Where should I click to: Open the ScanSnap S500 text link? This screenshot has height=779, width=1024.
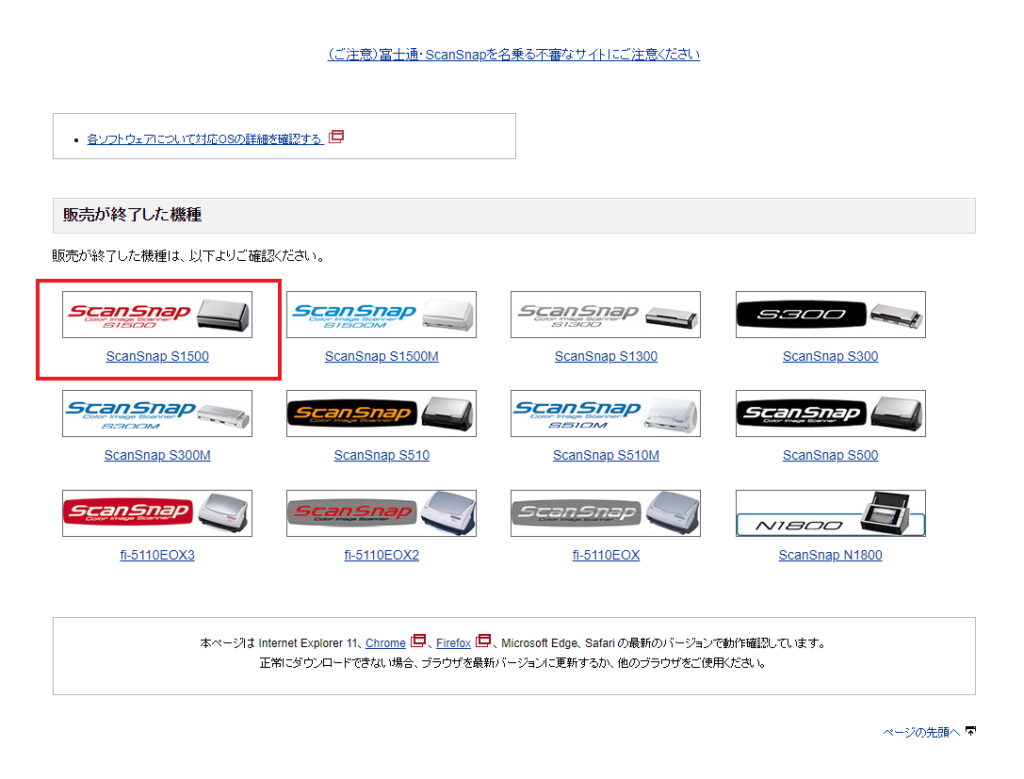(830, 455)
